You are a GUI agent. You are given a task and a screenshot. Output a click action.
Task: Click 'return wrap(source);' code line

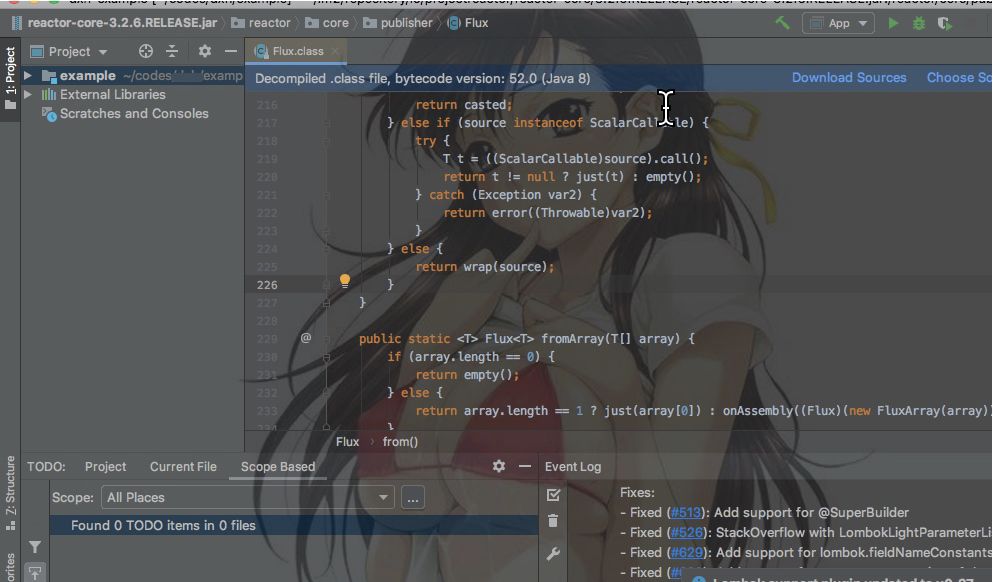(484, 267)
